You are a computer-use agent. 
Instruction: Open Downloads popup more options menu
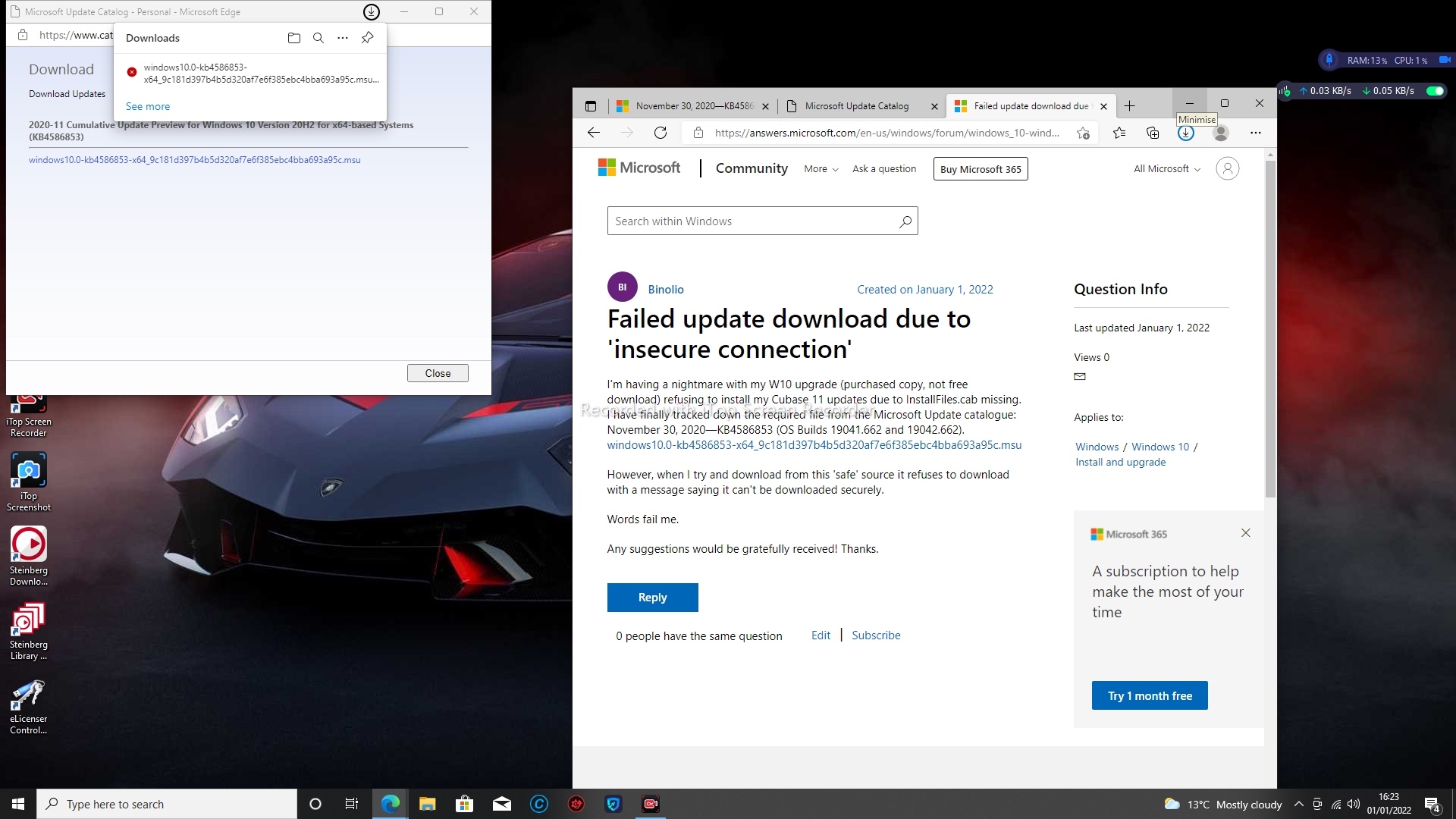coord(343,38)
